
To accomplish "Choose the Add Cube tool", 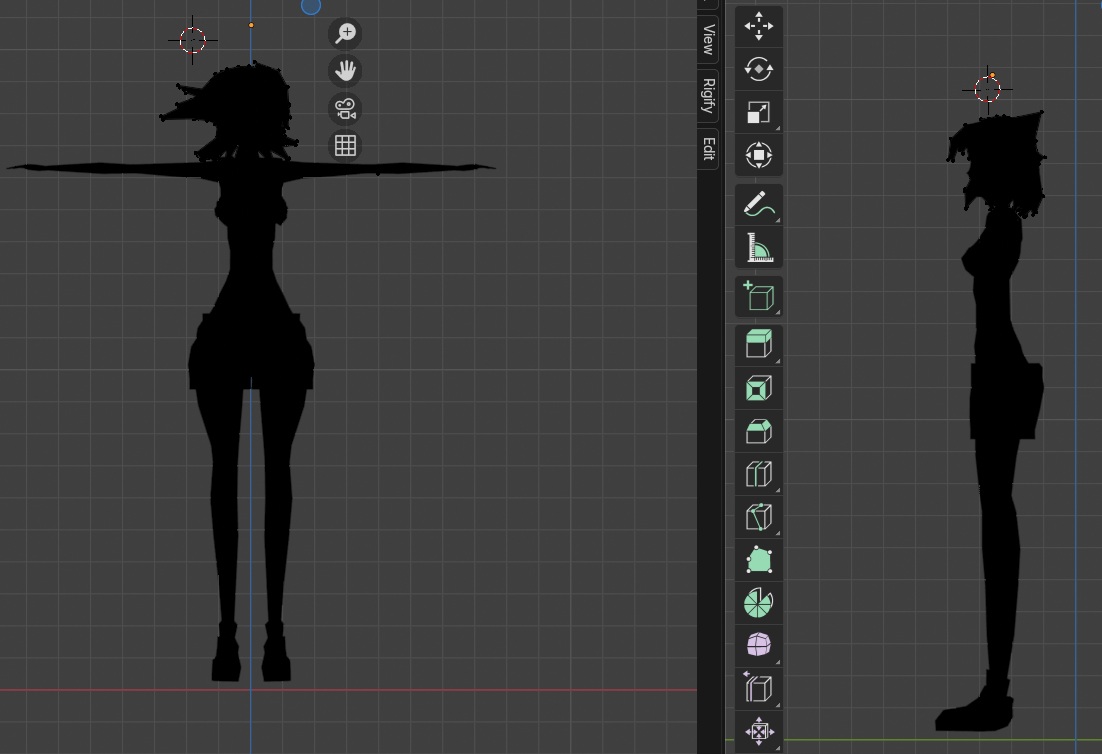I will coord(758,297).
